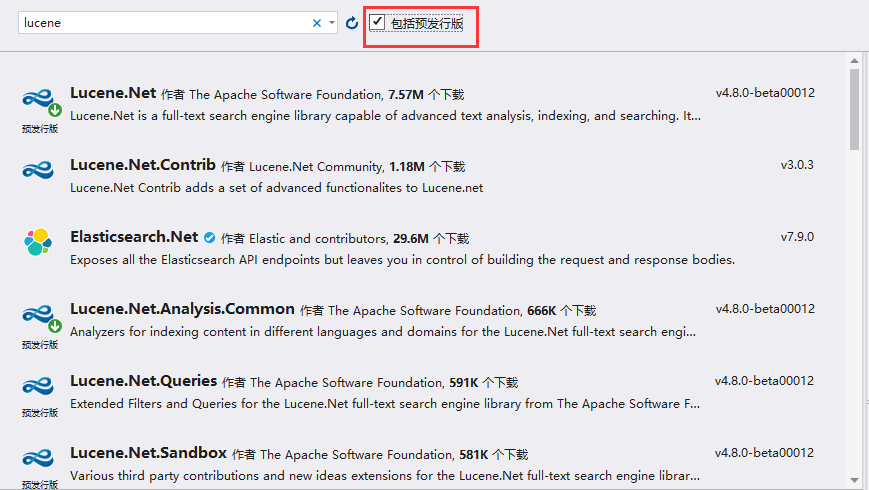869x490 pixels.
Task: Click the Lucene.Net package title
Action: [x=113, y=93]
